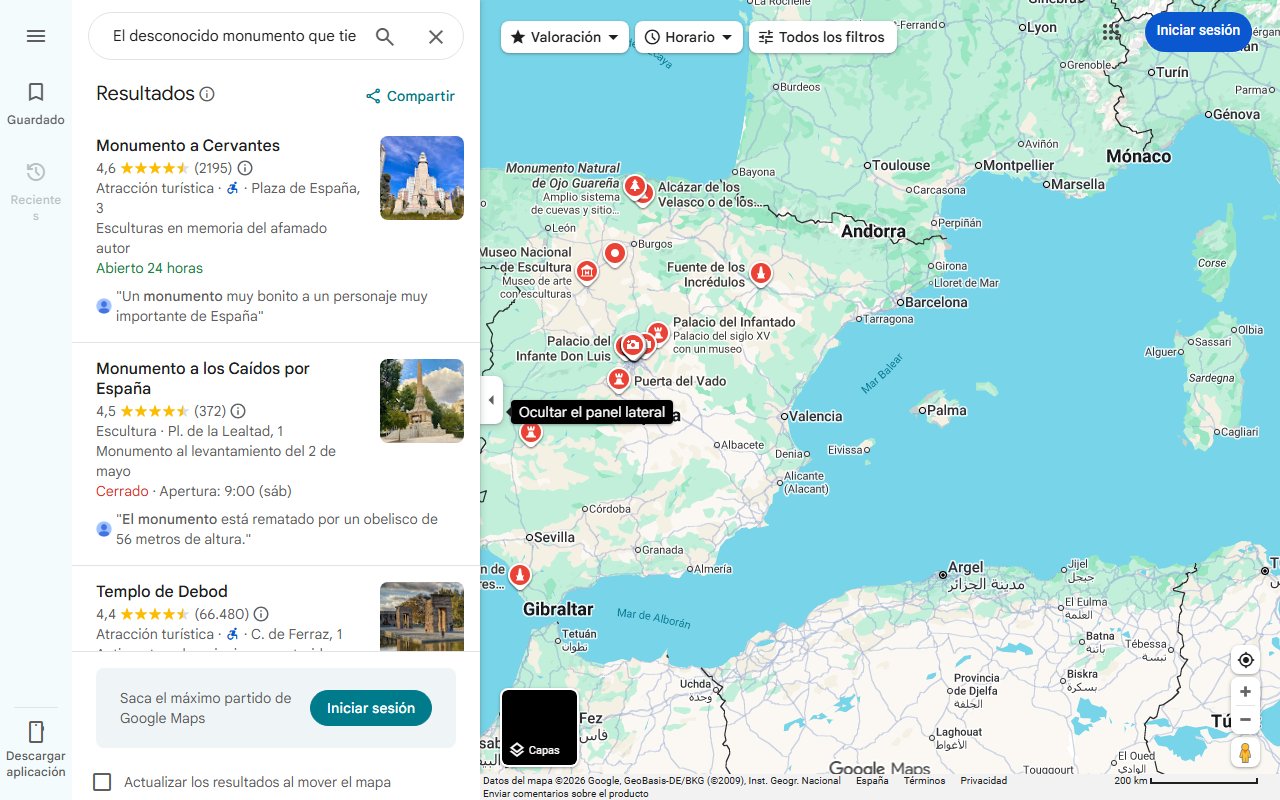Open the Capas layers selector
1280x800 pixels.
[x=540, y=727]
